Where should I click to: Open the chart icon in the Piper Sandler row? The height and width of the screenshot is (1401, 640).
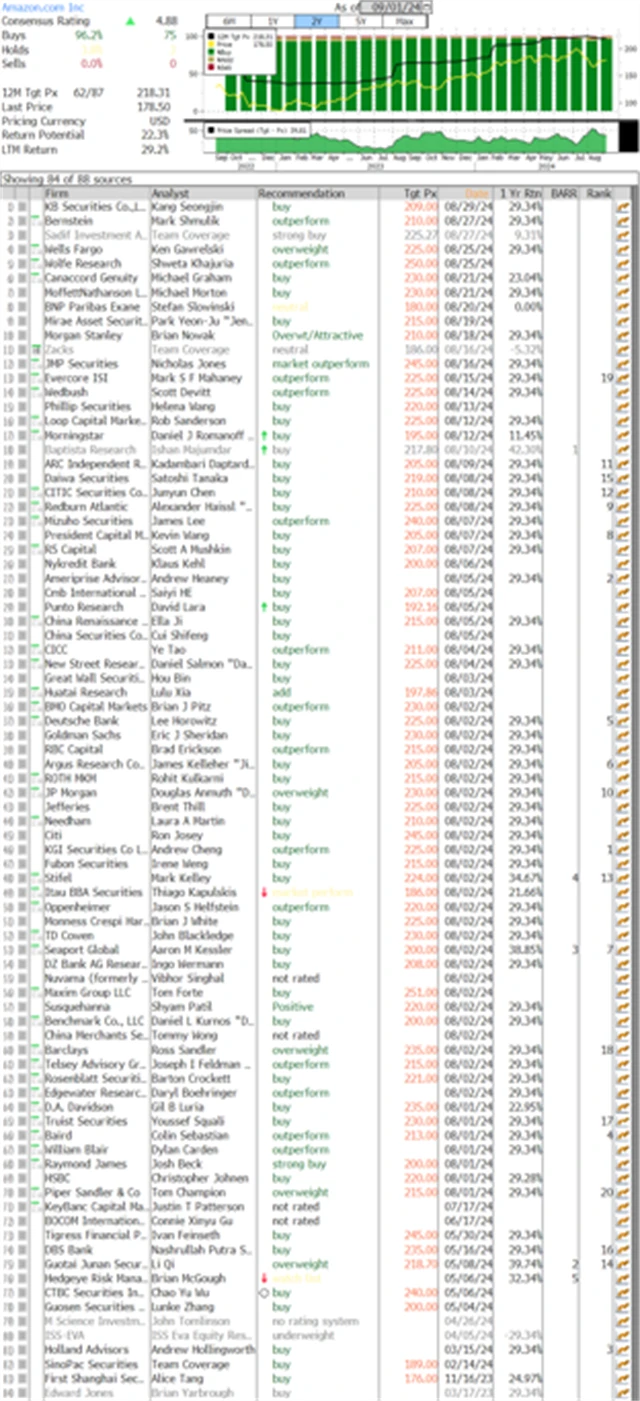click(x=623, y=1191)
